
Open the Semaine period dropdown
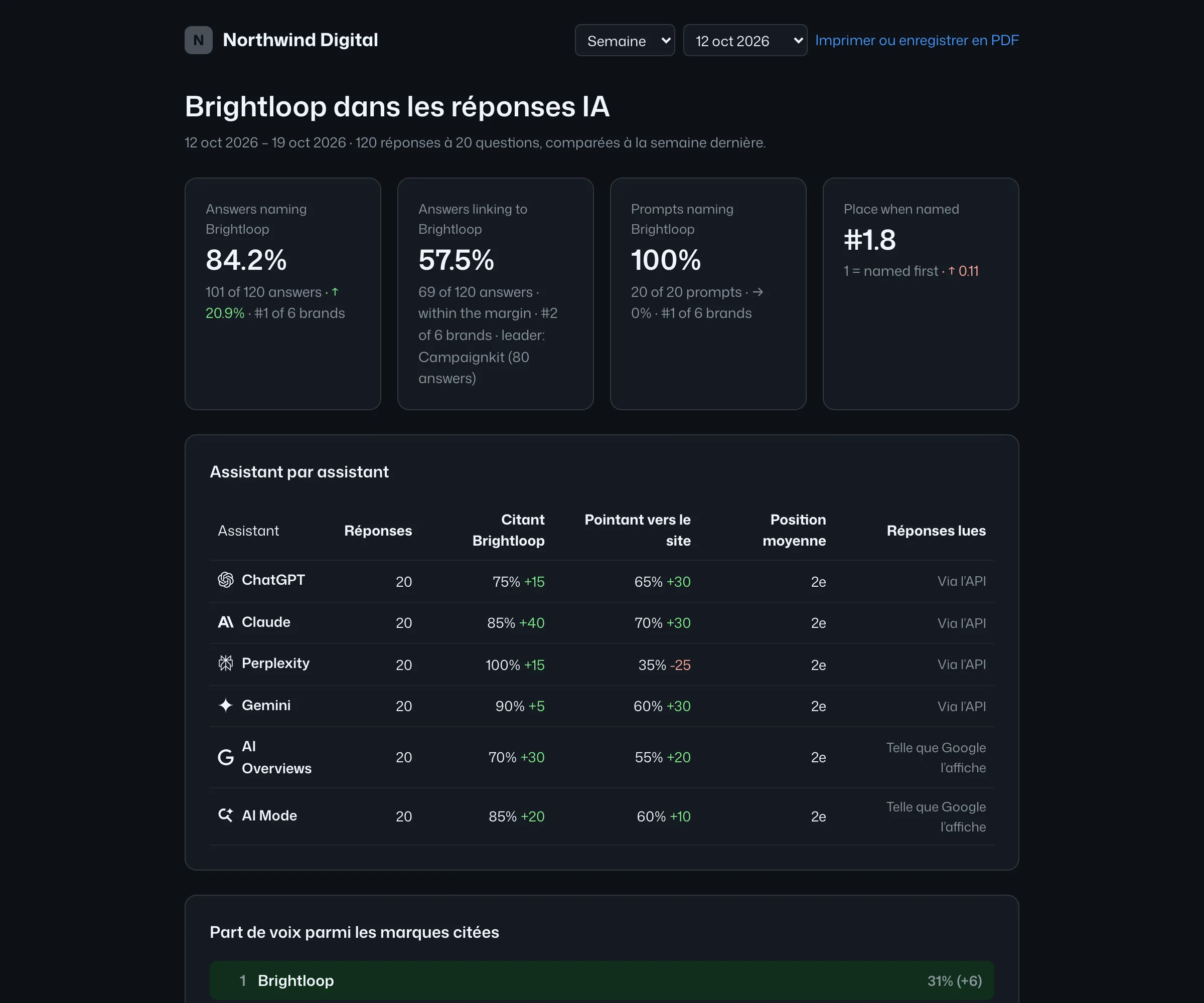[x=625, y=41]
